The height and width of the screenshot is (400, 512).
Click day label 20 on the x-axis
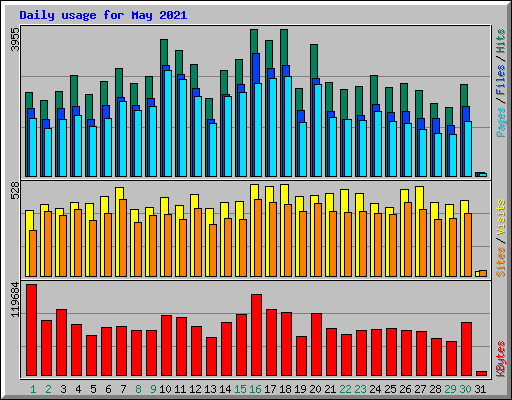click(315, 389)
